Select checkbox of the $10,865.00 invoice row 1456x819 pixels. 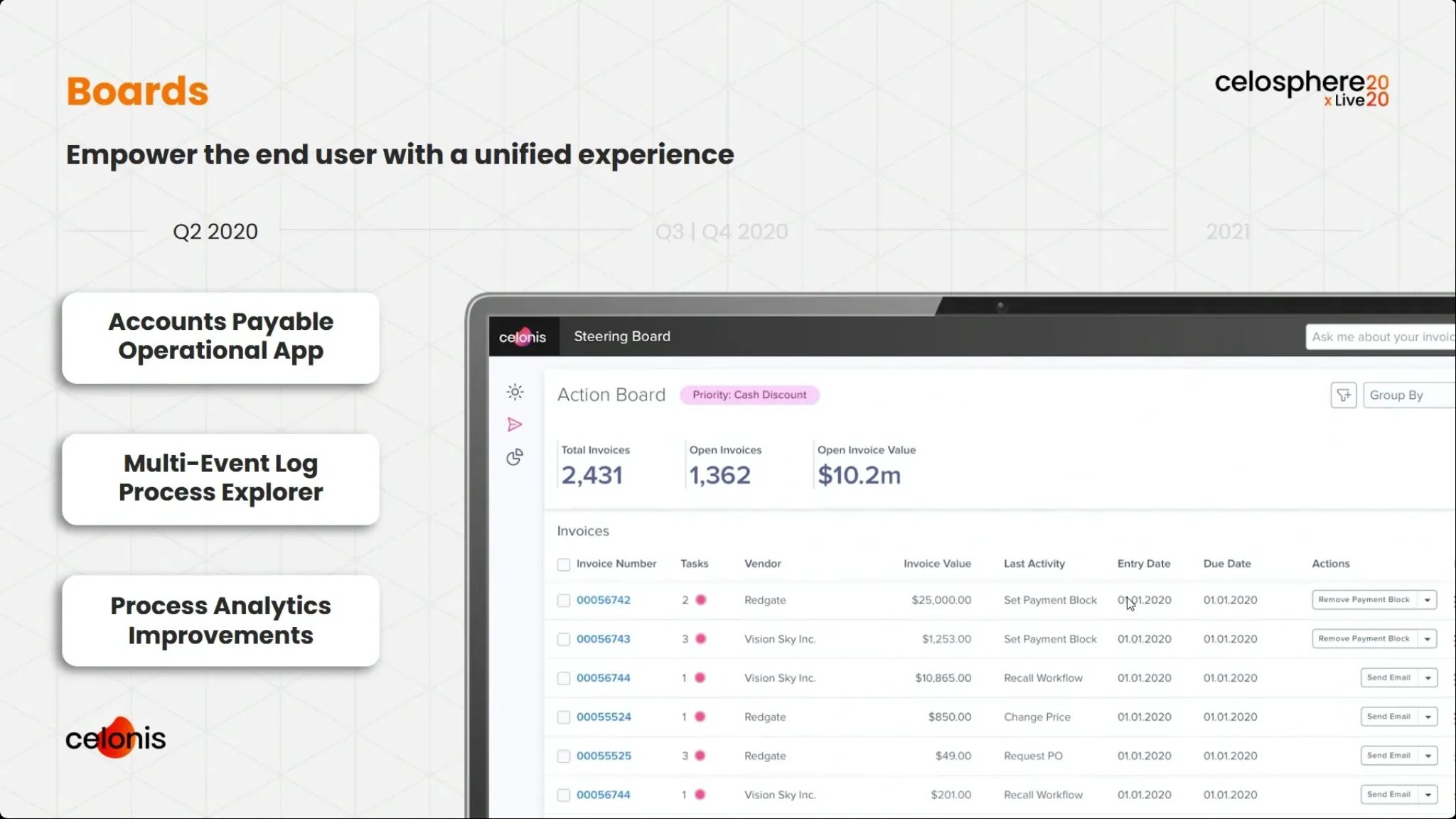564,678
